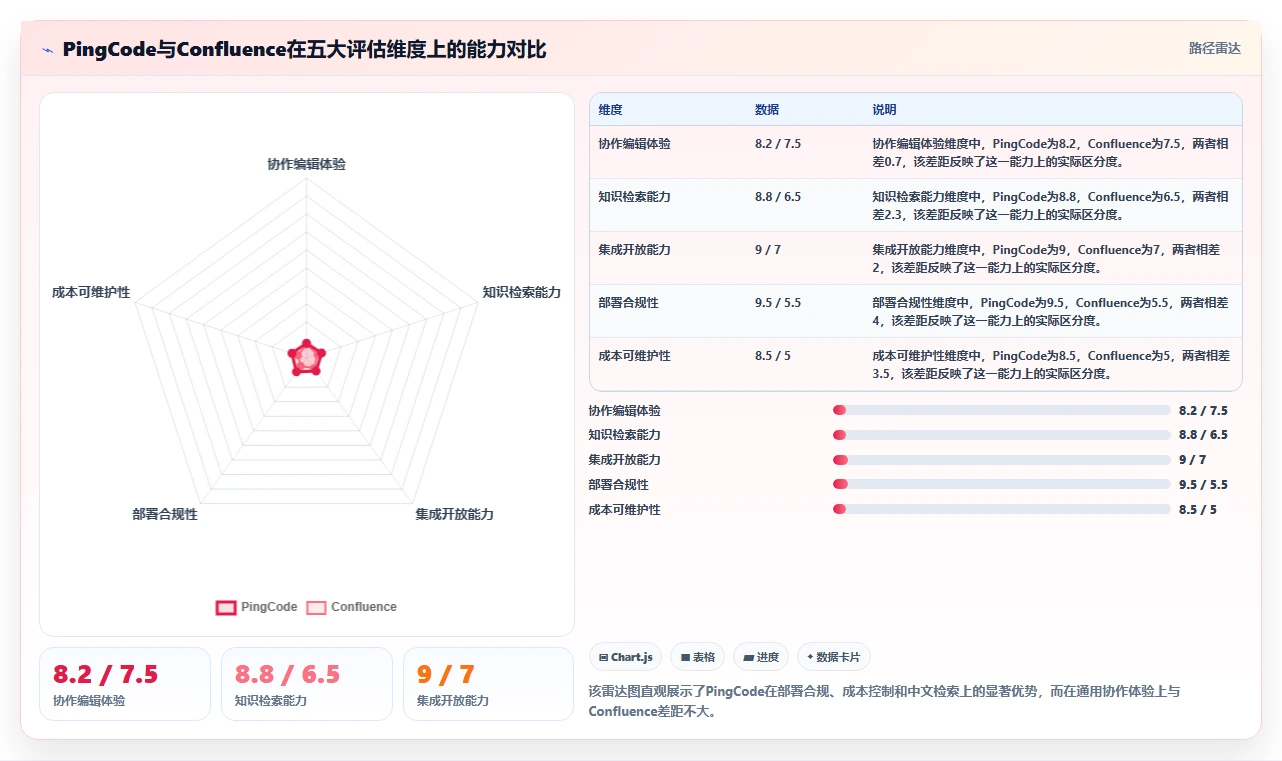Click table value 9 / 7

click(x=768, y=250)
